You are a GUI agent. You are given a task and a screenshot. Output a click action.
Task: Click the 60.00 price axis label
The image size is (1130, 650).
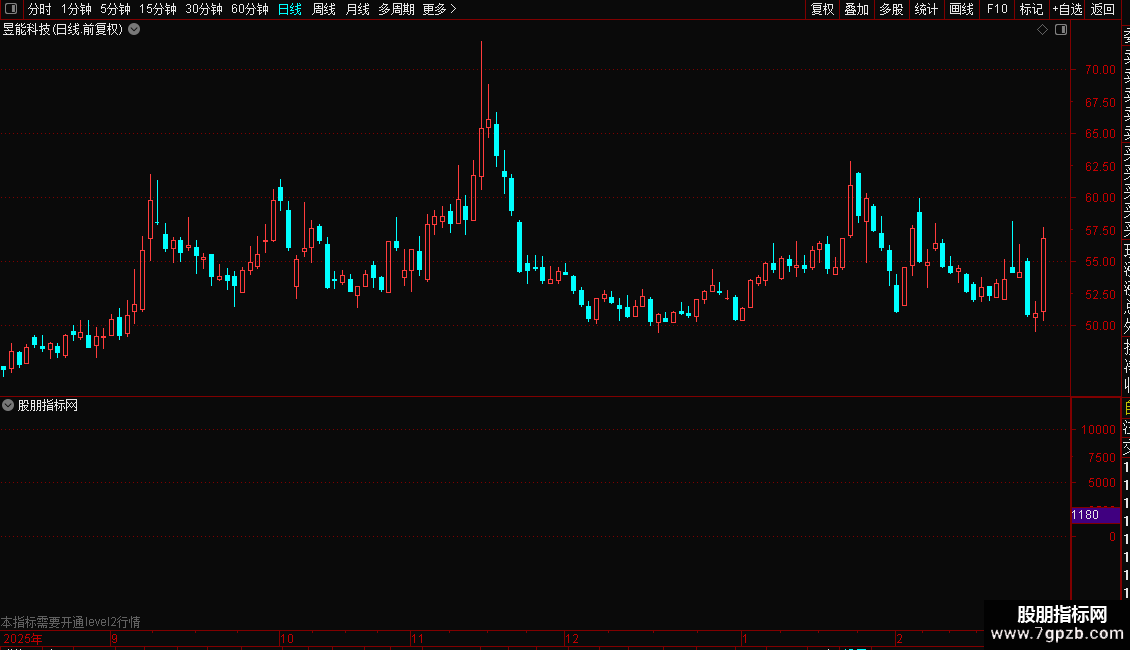pos(1100,197)
